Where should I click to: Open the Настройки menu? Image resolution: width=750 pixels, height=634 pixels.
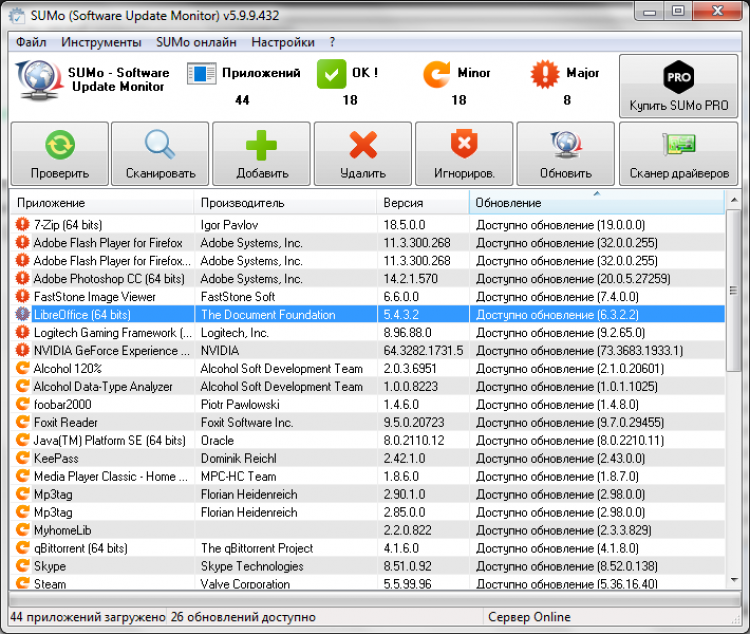(x=283, y=42)
